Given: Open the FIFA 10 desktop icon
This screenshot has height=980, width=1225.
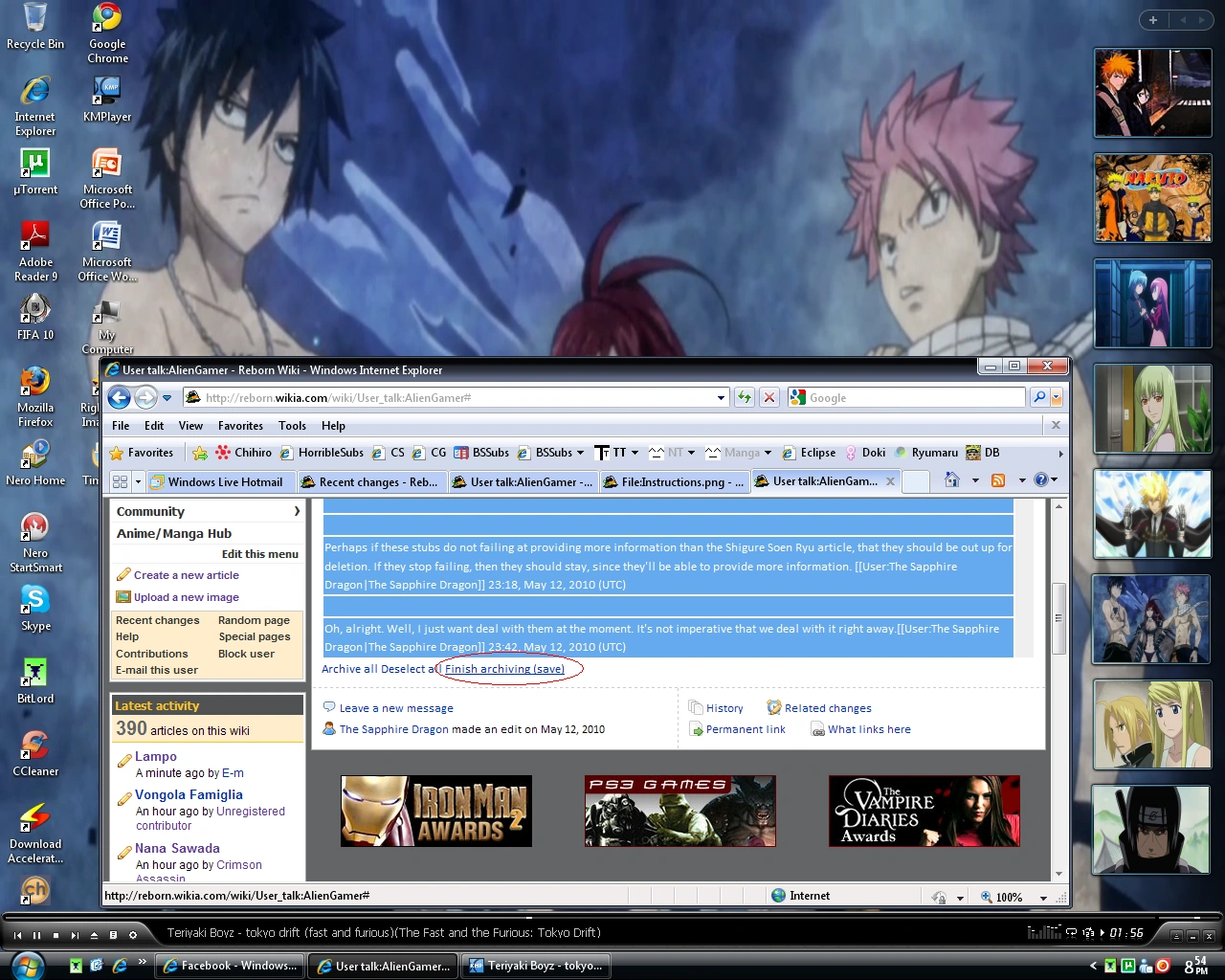Looking at the screenshot, I should [35, 318].
